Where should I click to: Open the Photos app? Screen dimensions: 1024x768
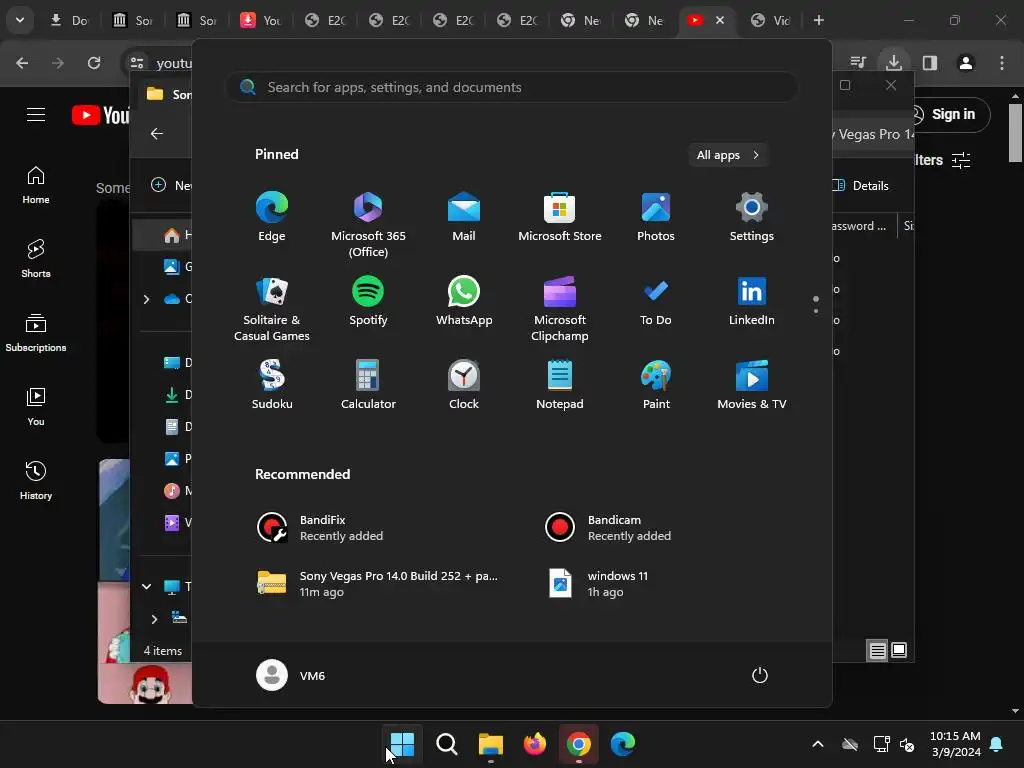tap(656, 217)
